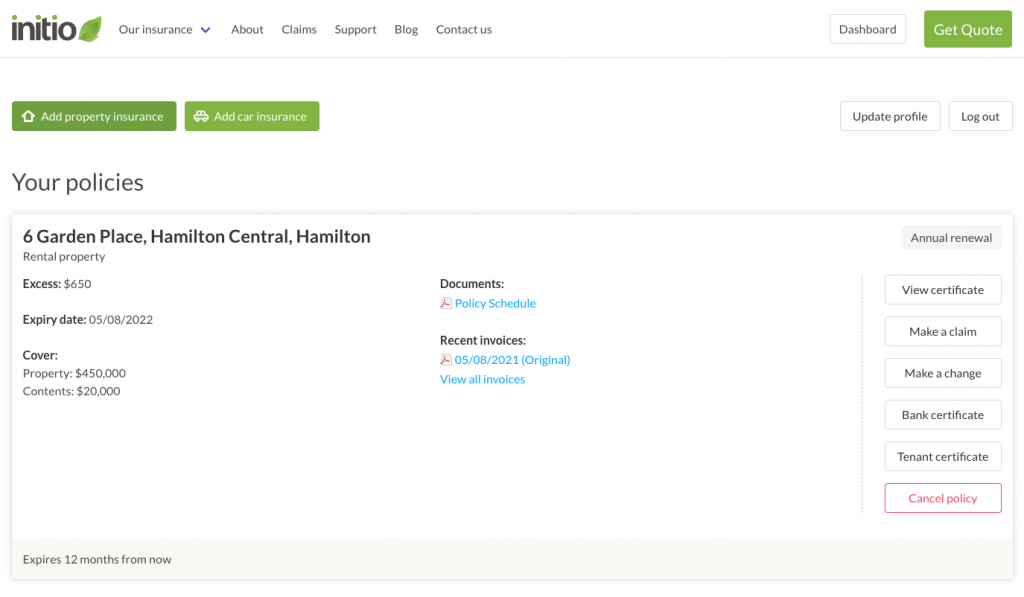
Task: Navigate to the Blog
Action: coord(406,29)
